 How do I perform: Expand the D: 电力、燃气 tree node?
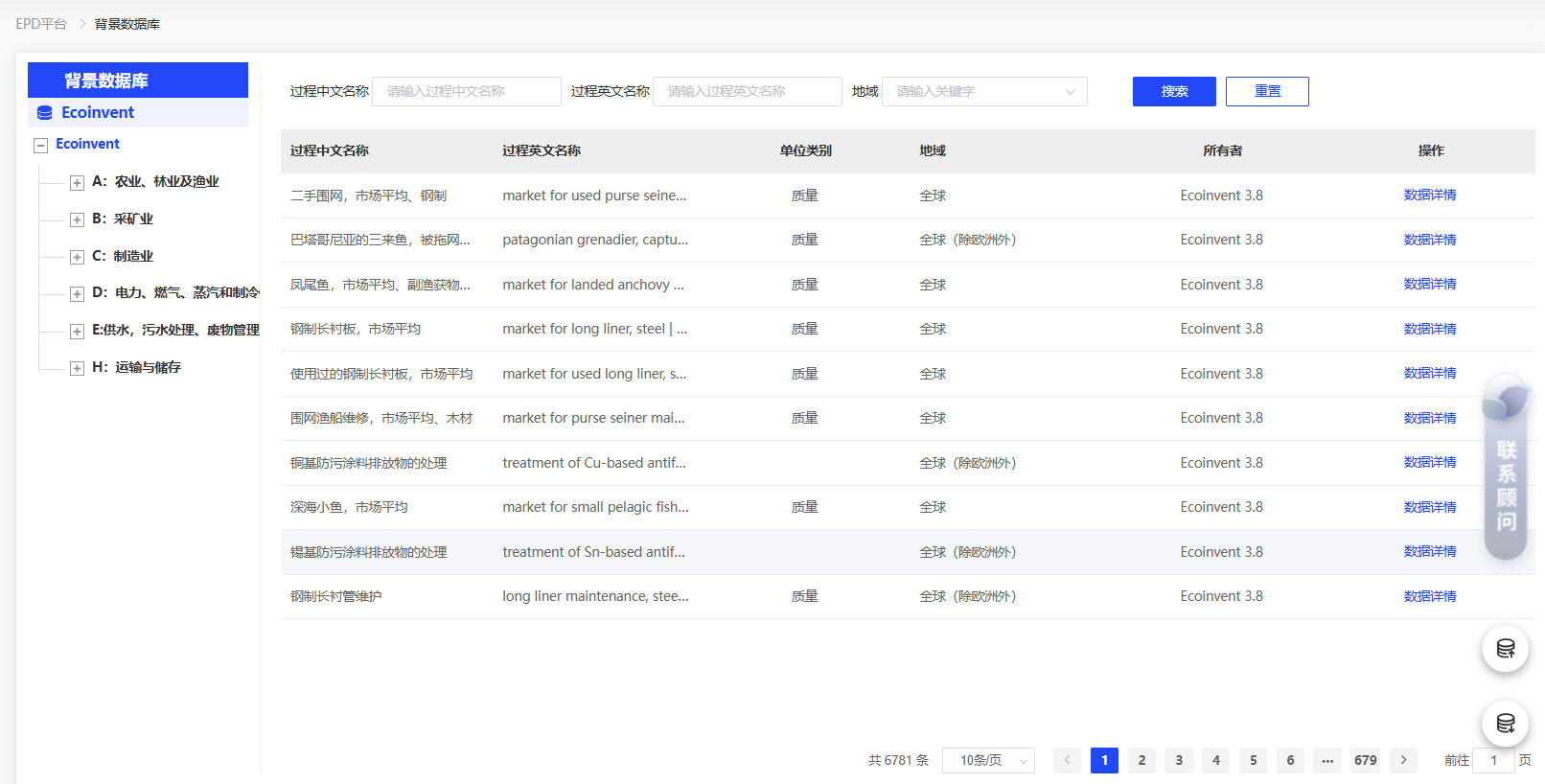click(x=77, y=294)
